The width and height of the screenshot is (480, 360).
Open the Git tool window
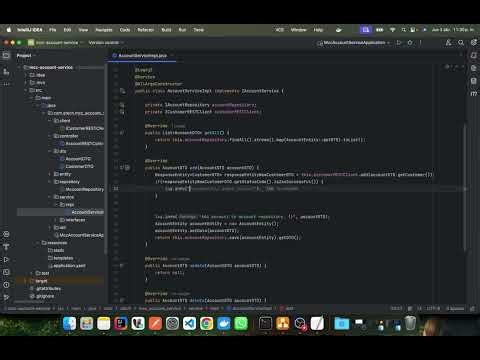point(6,297)
